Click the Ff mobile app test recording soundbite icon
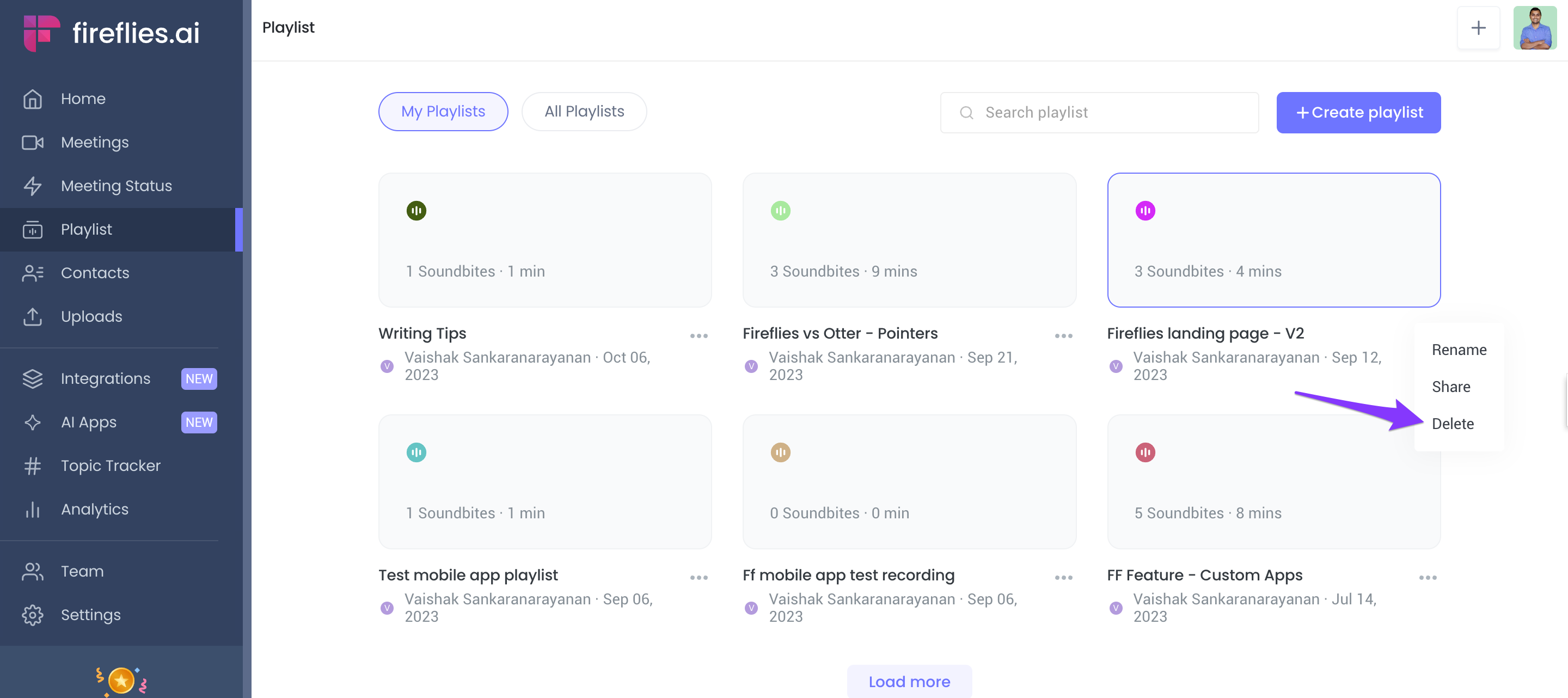This screenshot has width=1568, height=698. pos(780,452)
